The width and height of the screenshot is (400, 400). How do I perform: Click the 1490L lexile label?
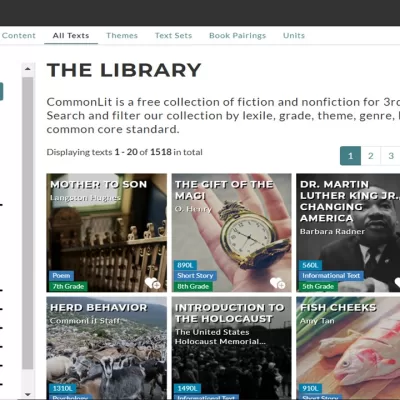[187, 388]
